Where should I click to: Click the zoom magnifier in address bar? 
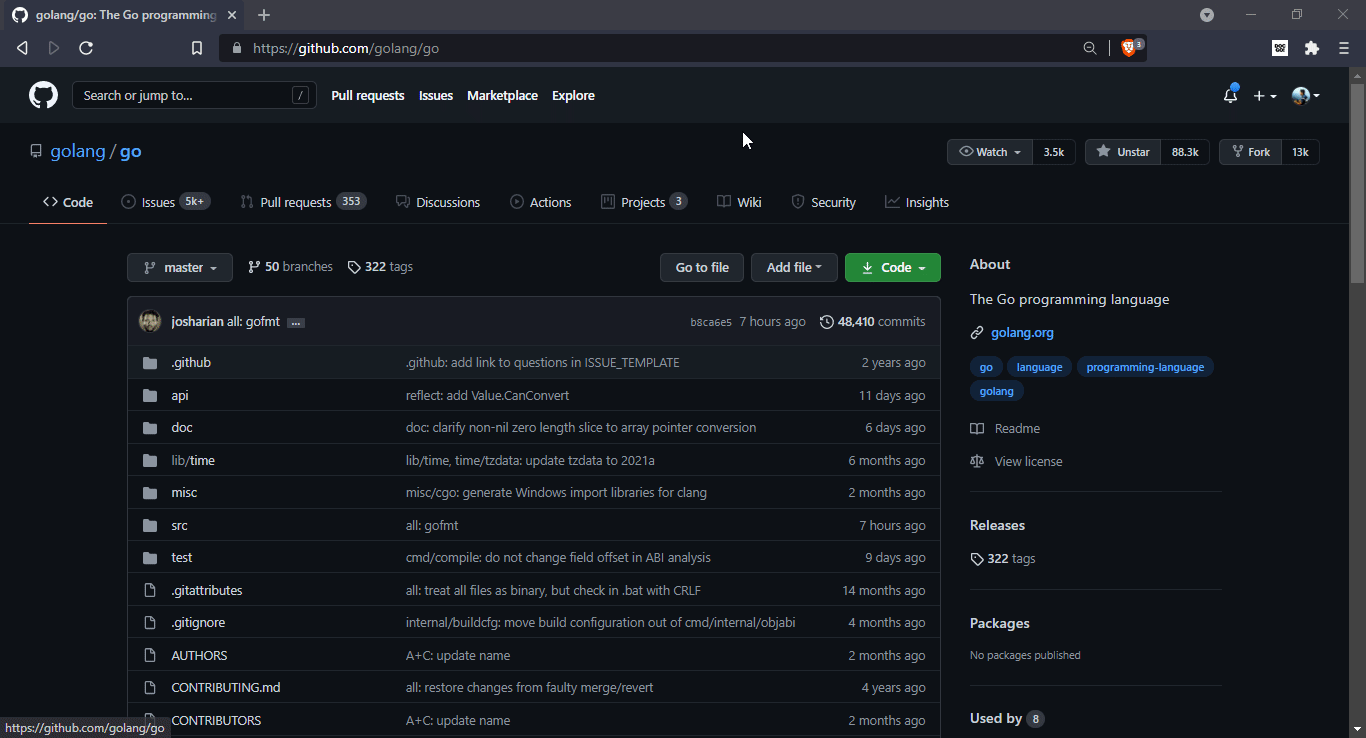pos(1090,48)
